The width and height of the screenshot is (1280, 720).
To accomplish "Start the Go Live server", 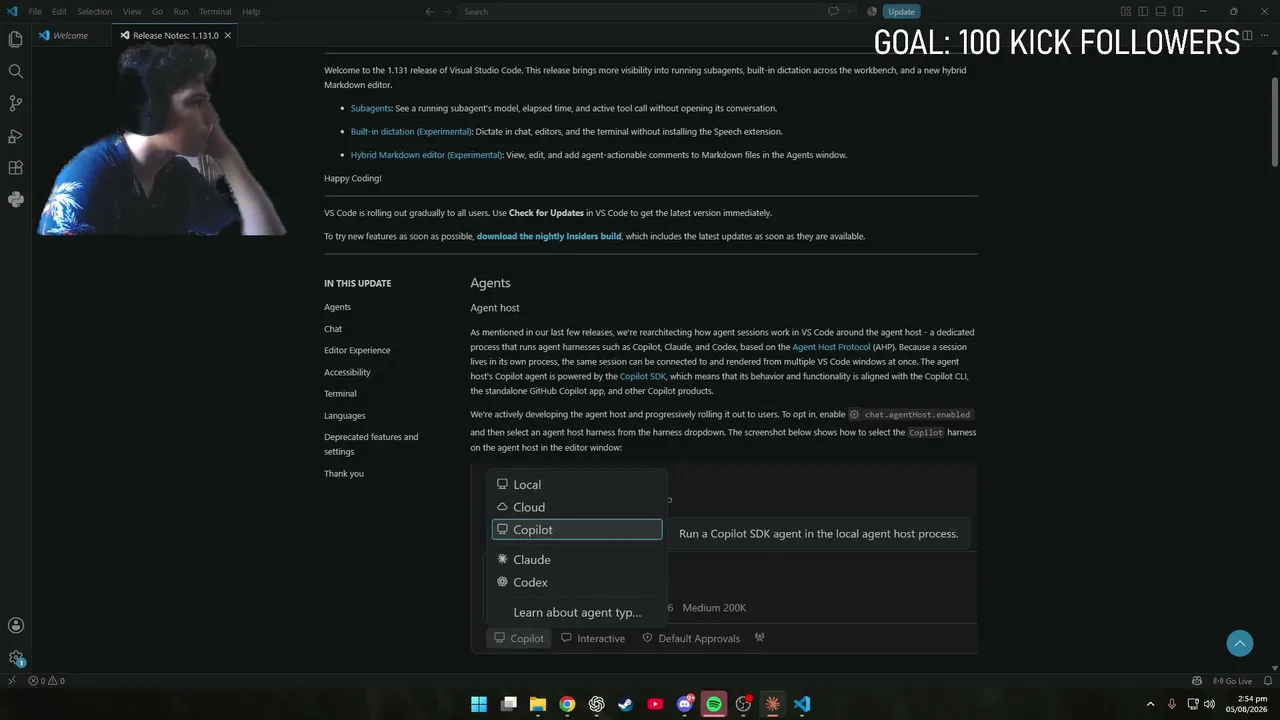I will point(1232,681).
